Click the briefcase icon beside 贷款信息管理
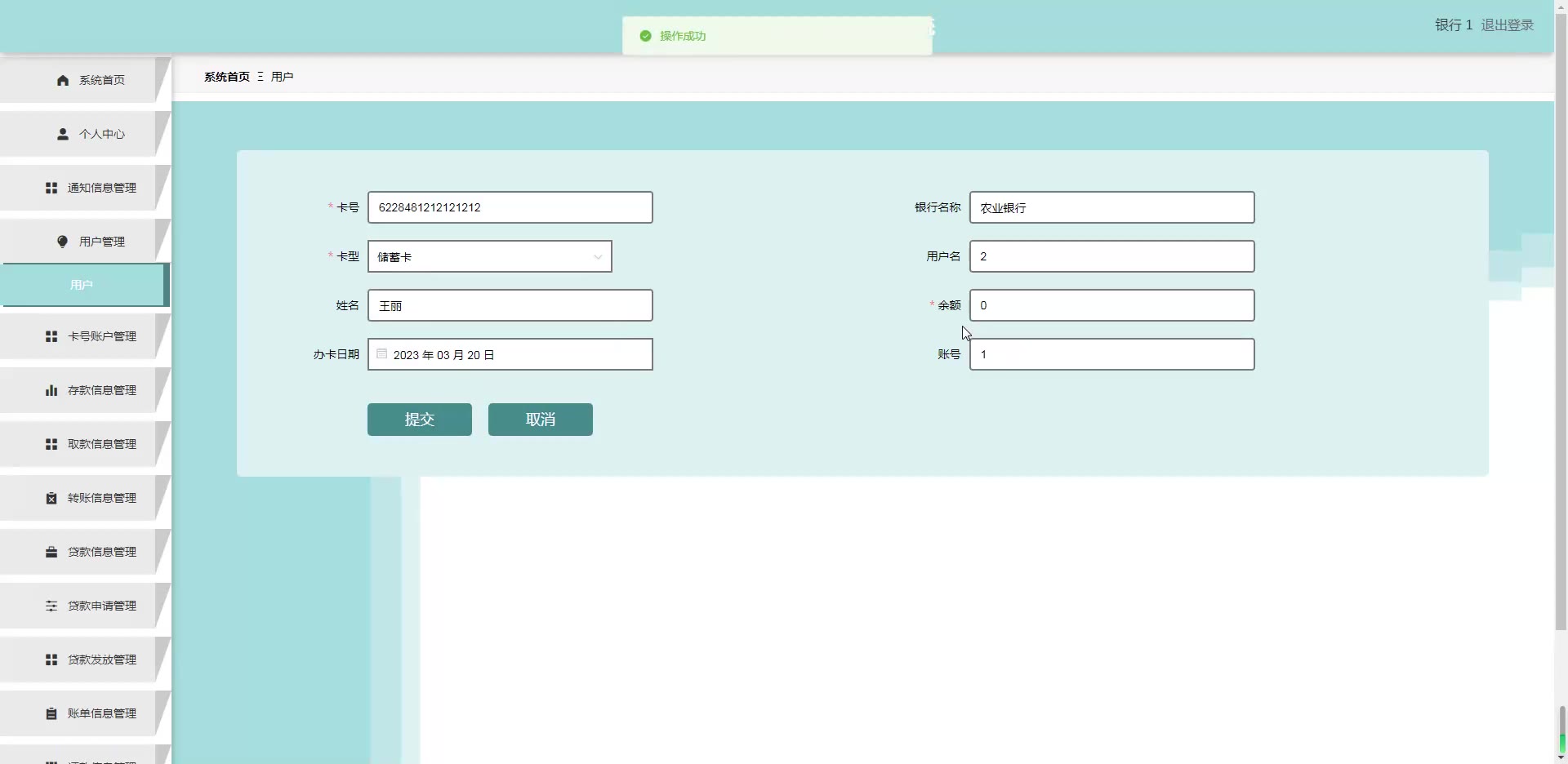Screen dimensions: 1568x764 point(51,552)
